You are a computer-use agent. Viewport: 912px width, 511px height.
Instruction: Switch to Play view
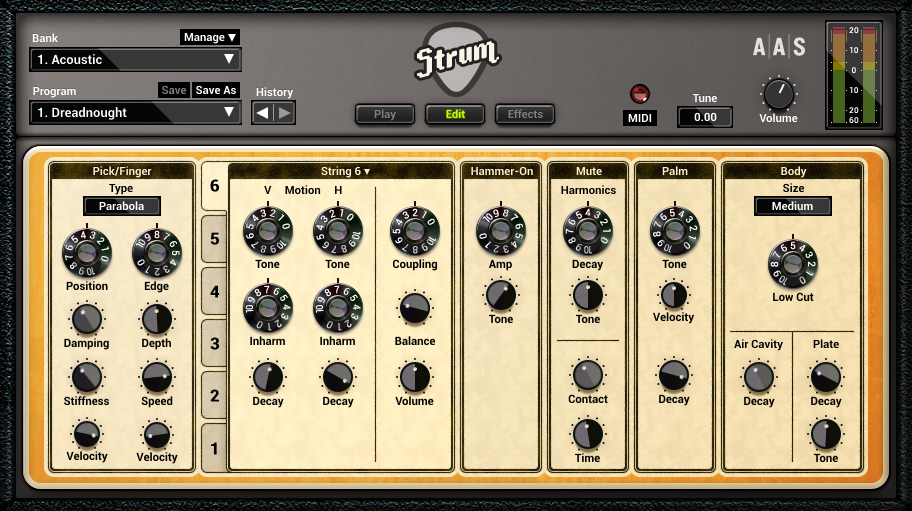point(385,114)
